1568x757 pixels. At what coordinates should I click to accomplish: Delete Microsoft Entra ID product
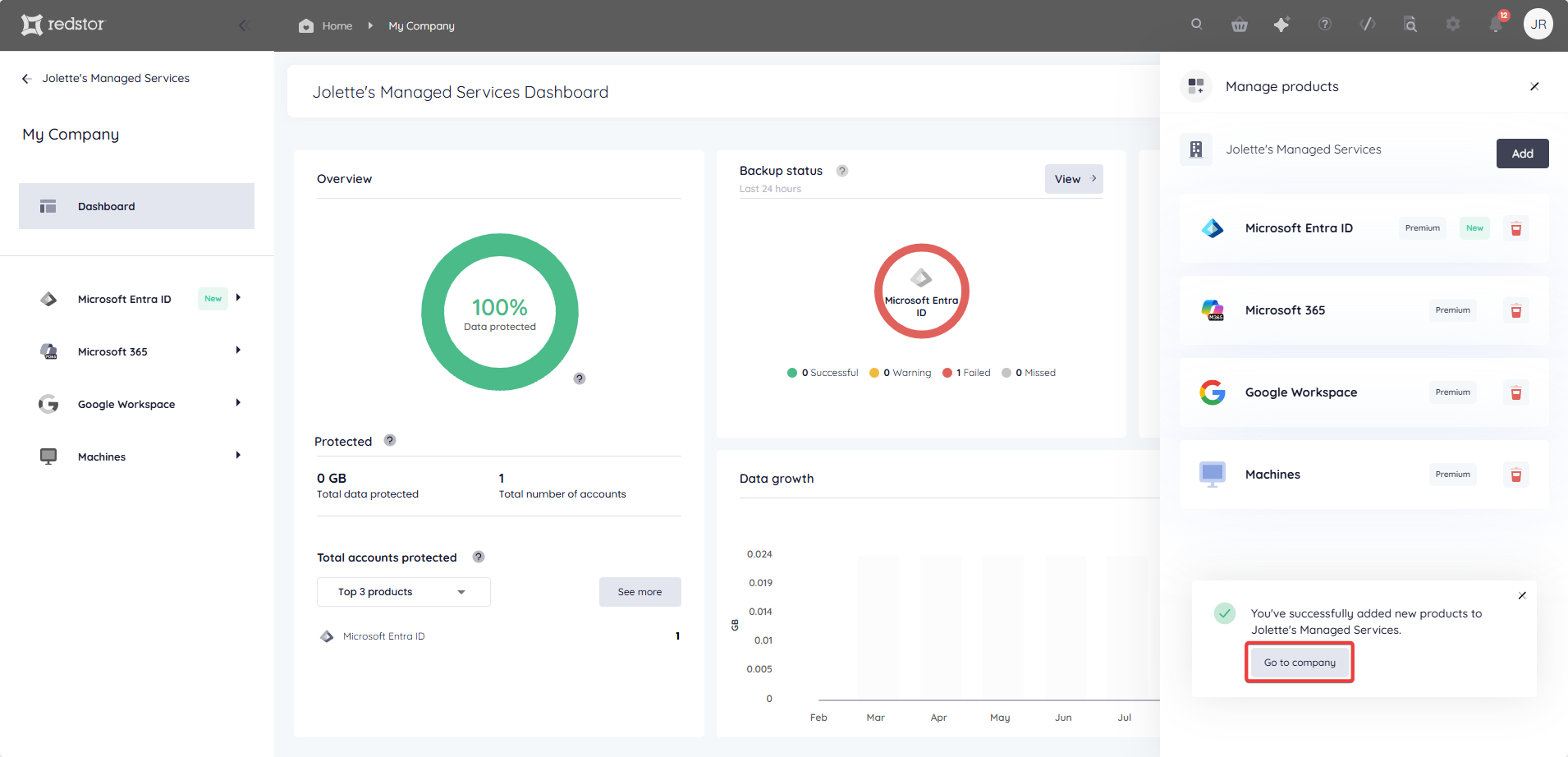click(1516, 228)
